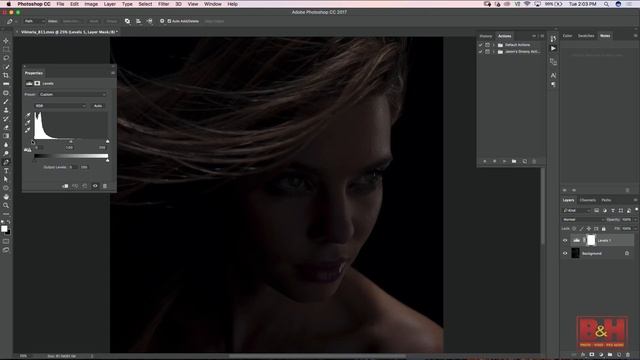Open the Filter menu
The width and height of the screenshot is (640, 360).
(163, 4)
